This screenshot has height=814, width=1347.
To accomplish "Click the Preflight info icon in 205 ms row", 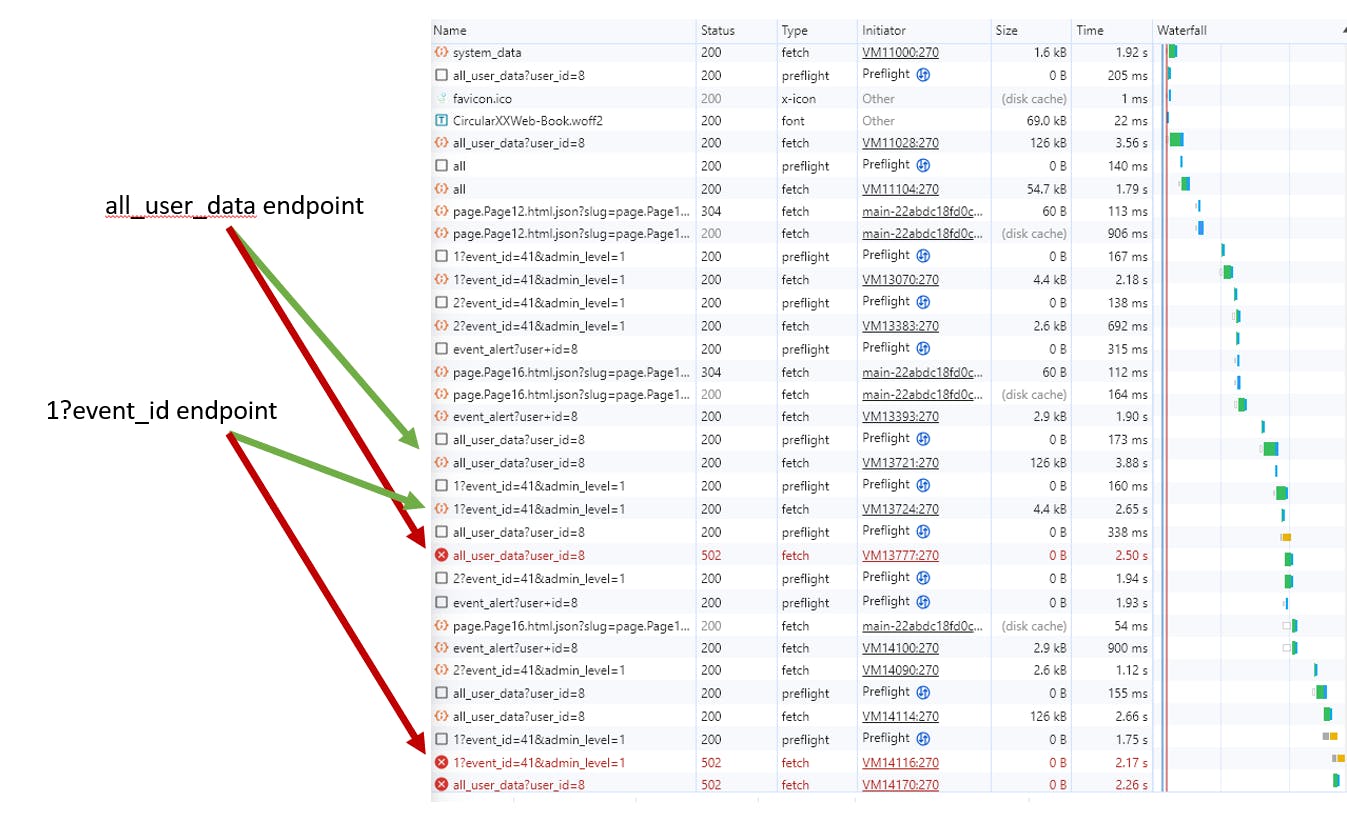I will 924,75.
